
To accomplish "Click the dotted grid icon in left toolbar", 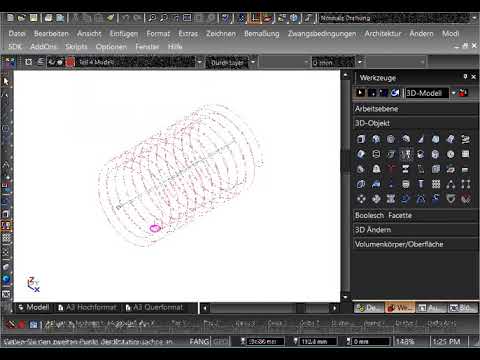I will click(6, 238).
